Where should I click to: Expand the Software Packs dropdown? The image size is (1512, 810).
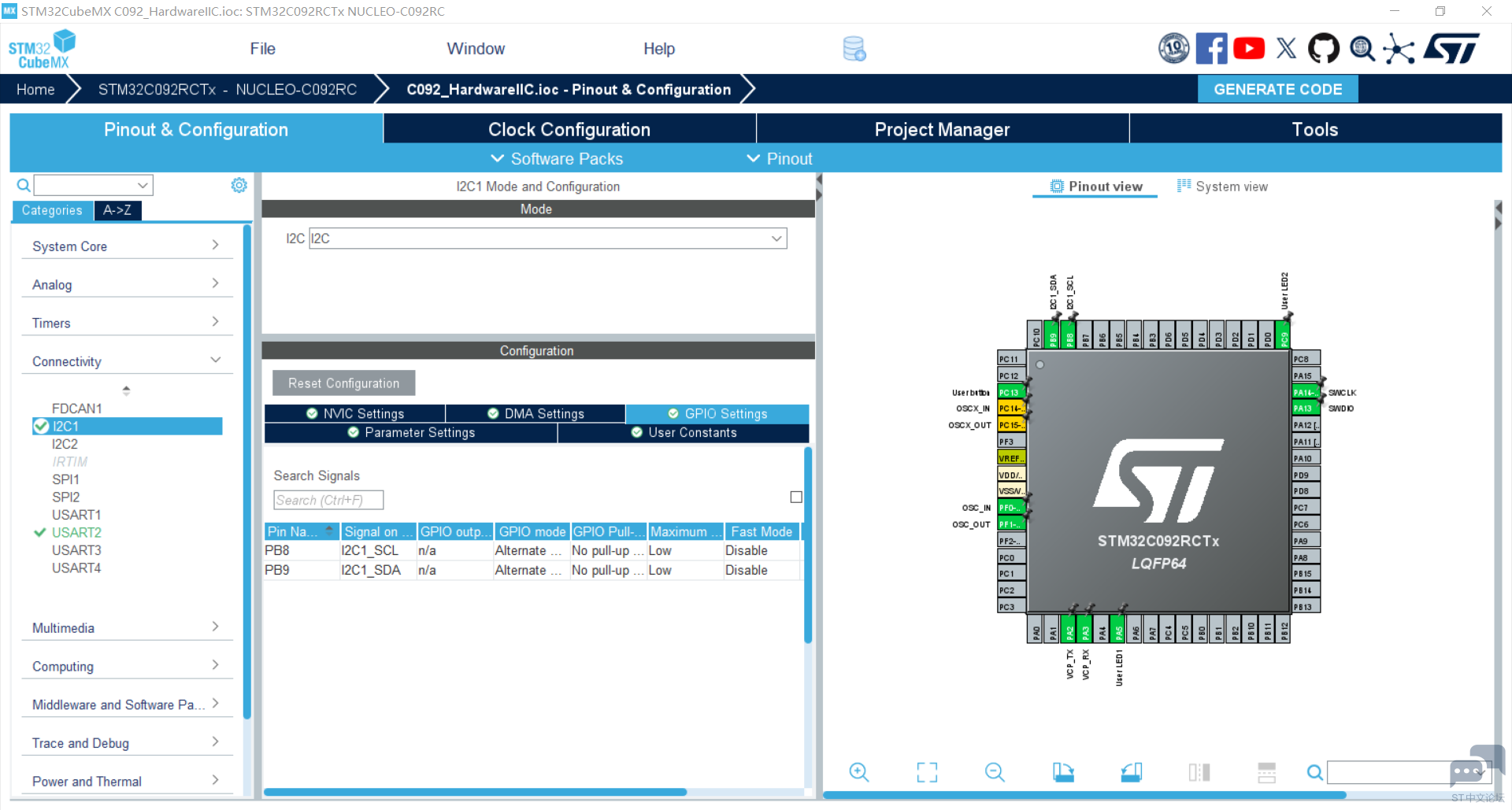coord(557,159)
